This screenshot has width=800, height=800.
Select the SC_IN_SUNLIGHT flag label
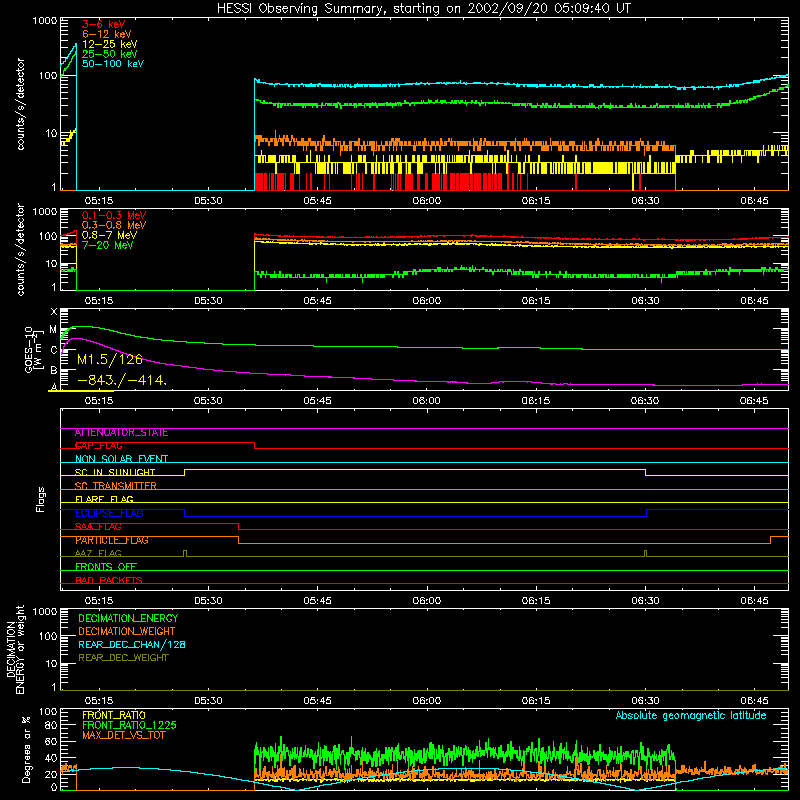click(x=115, y=472)
